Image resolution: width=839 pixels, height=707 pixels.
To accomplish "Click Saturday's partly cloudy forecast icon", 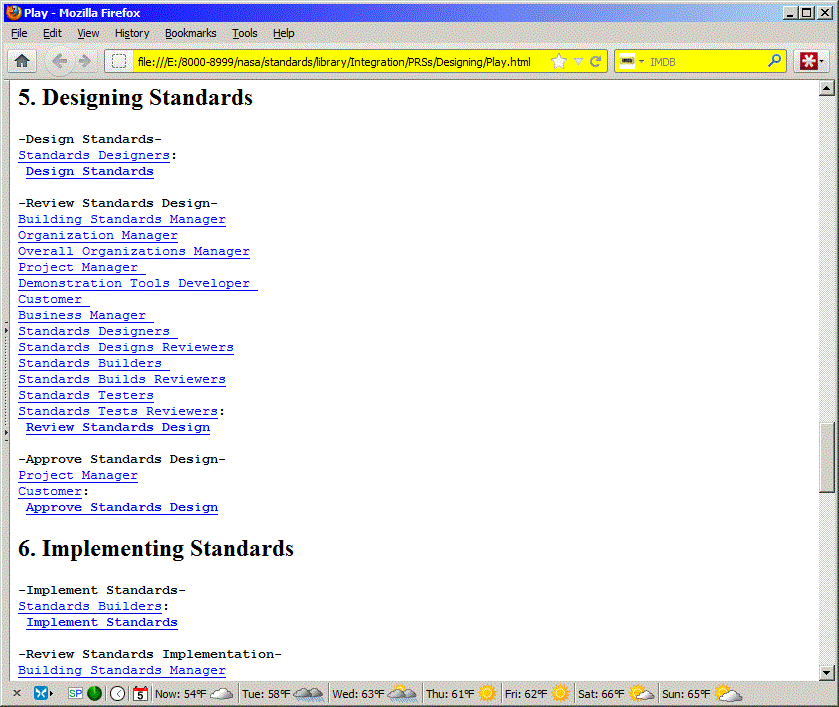I will tap(642, 694).
